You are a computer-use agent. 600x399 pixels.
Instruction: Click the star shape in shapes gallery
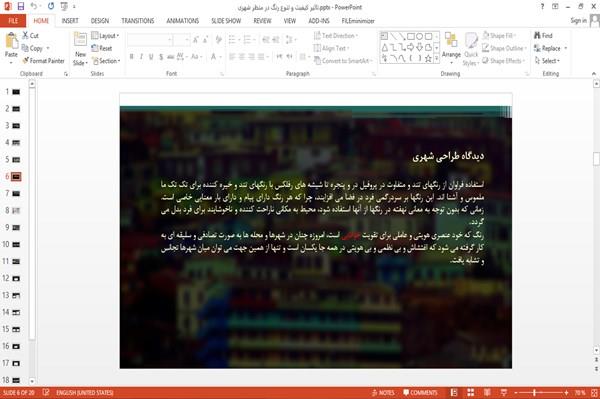tap(428, 58)
